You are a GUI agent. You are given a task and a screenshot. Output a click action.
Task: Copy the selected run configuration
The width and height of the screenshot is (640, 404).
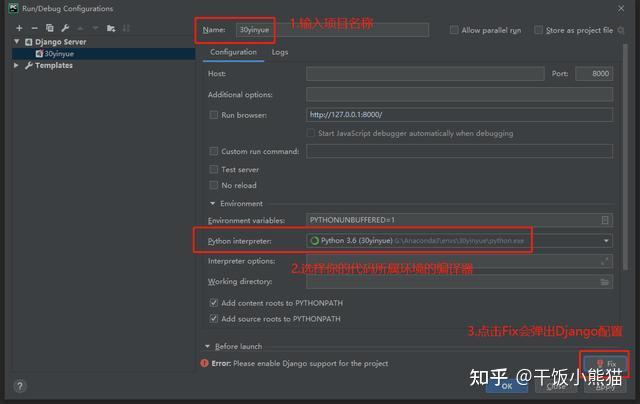[x=49, y=28]
